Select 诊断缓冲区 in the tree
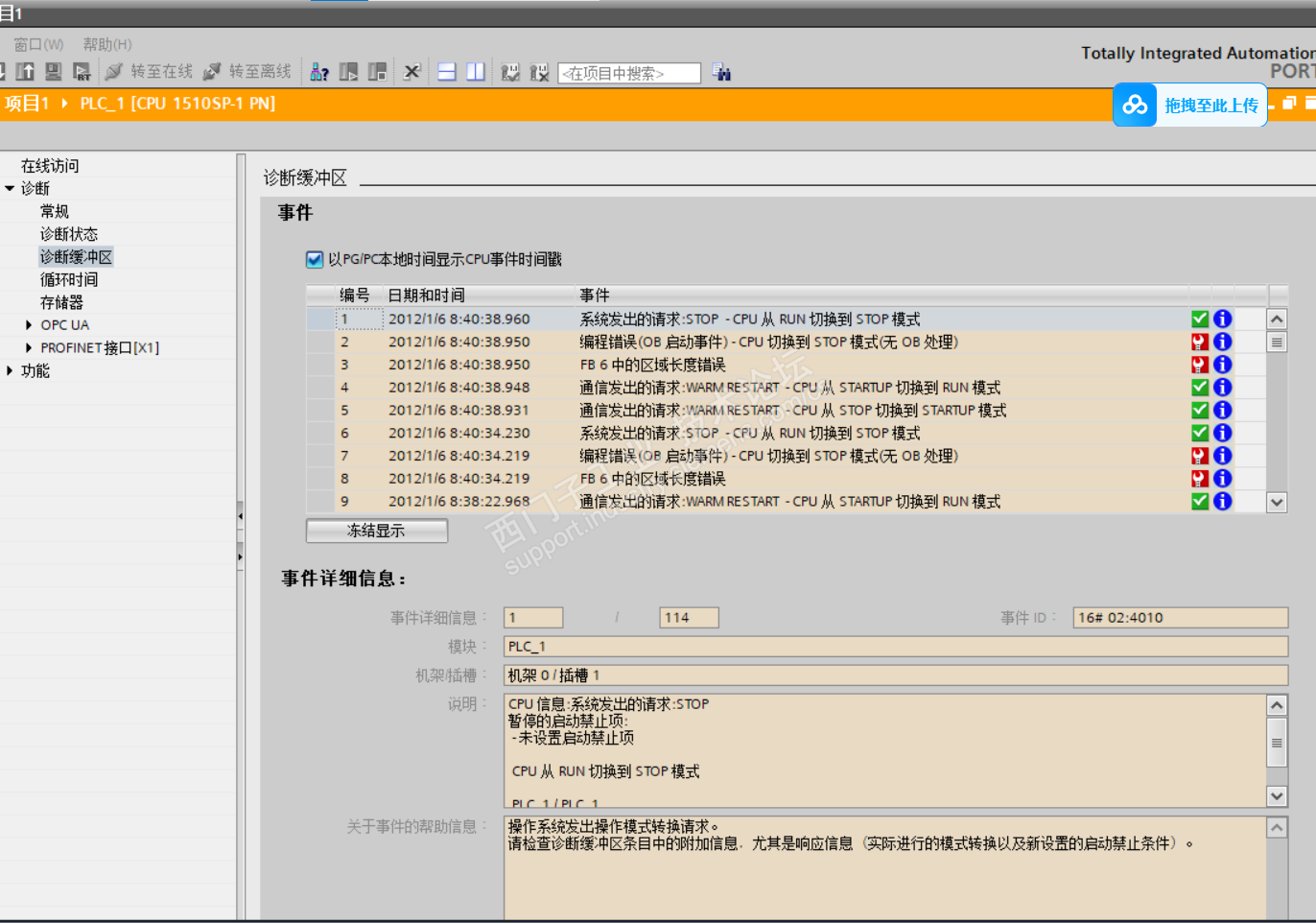Screen dimensions: 1316x923 coord(76,257)
